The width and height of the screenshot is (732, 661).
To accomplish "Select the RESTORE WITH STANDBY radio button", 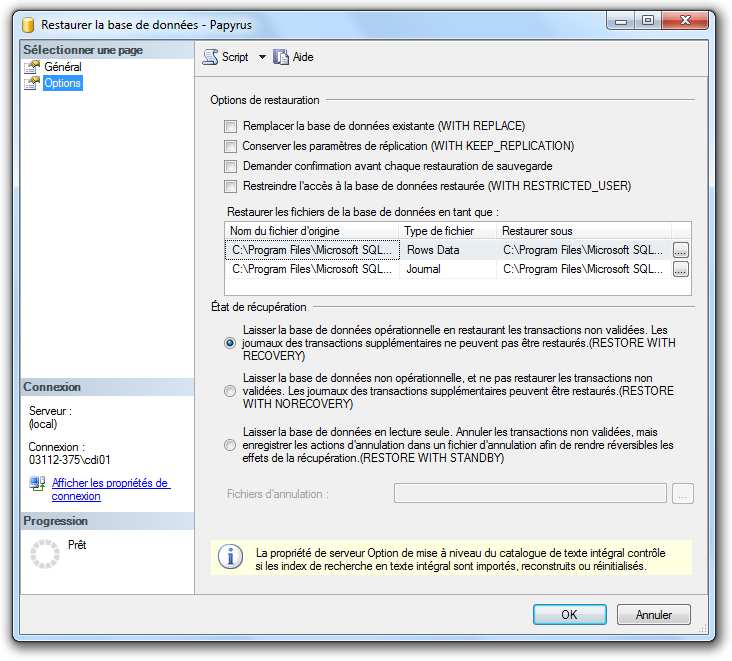I will click(230, 445).
